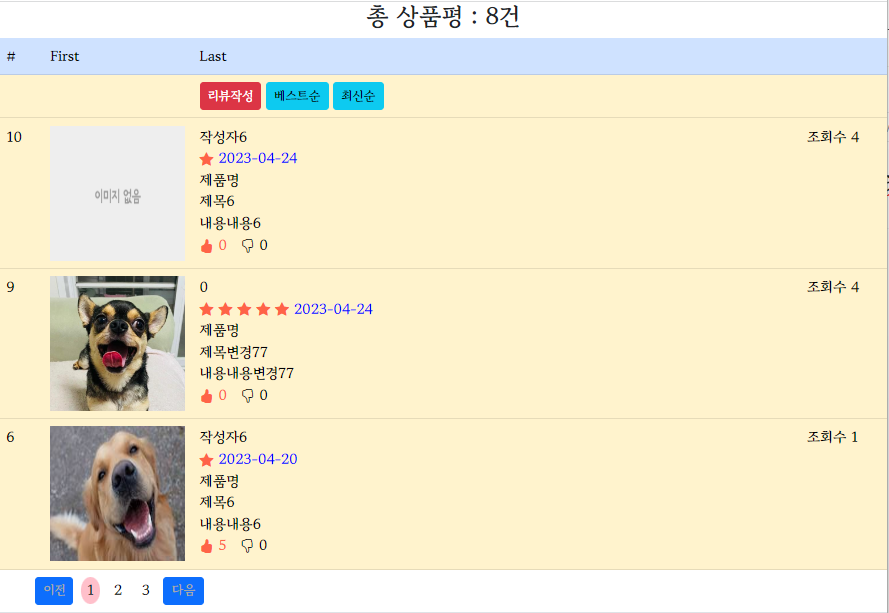Click the 총 상품평 : 8건 heading
This screenshot has height=613, width=889.
(x=443, y=16)
